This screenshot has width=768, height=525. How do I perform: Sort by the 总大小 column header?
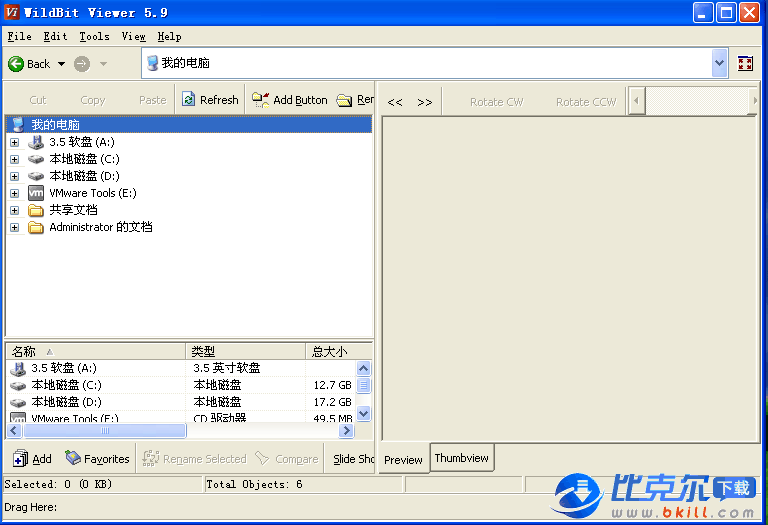point(339,351)
